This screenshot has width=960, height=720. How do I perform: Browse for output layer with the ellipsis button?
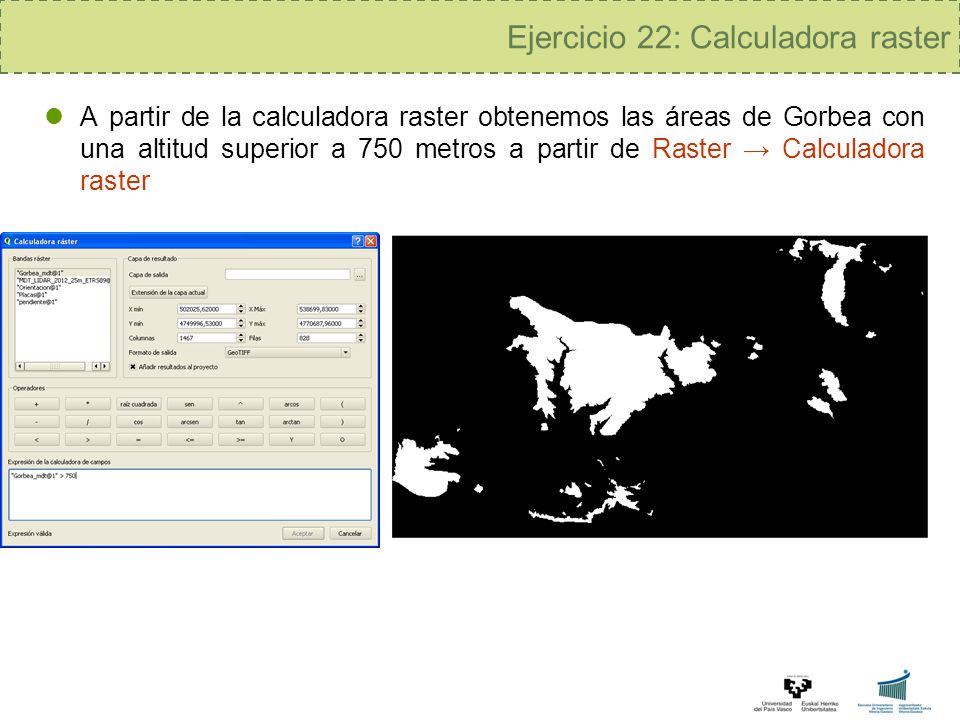coord(359,275)
